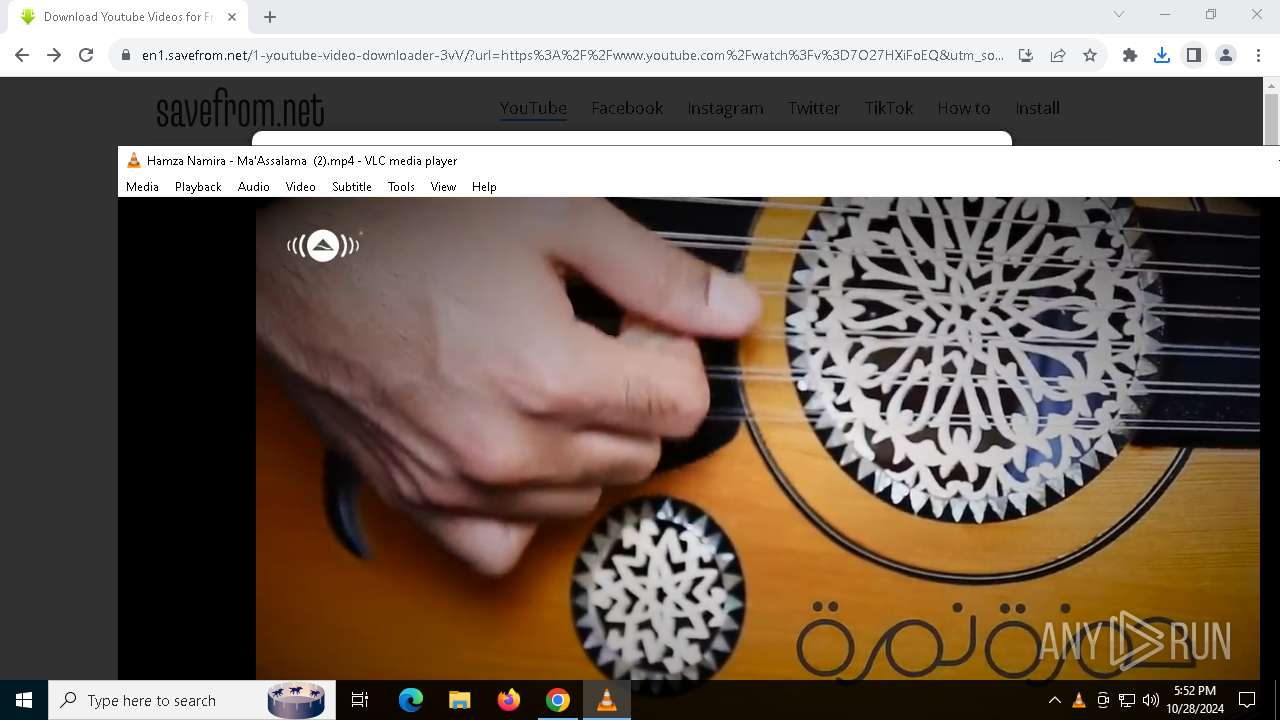
Task: Close the Download Youtube Videos tab
Action: [232, 17]
